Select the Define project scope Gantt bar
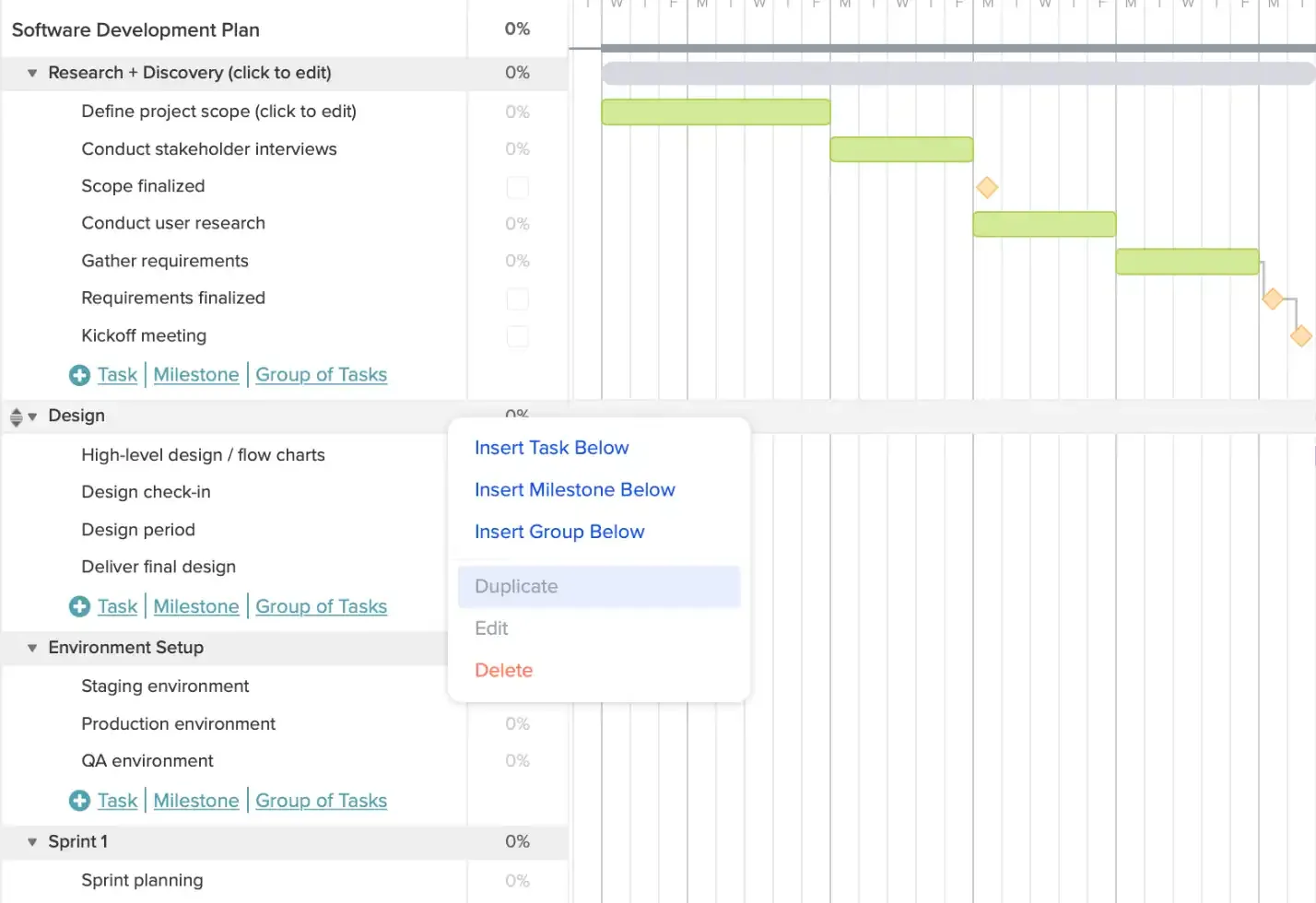 pos(716,111)
